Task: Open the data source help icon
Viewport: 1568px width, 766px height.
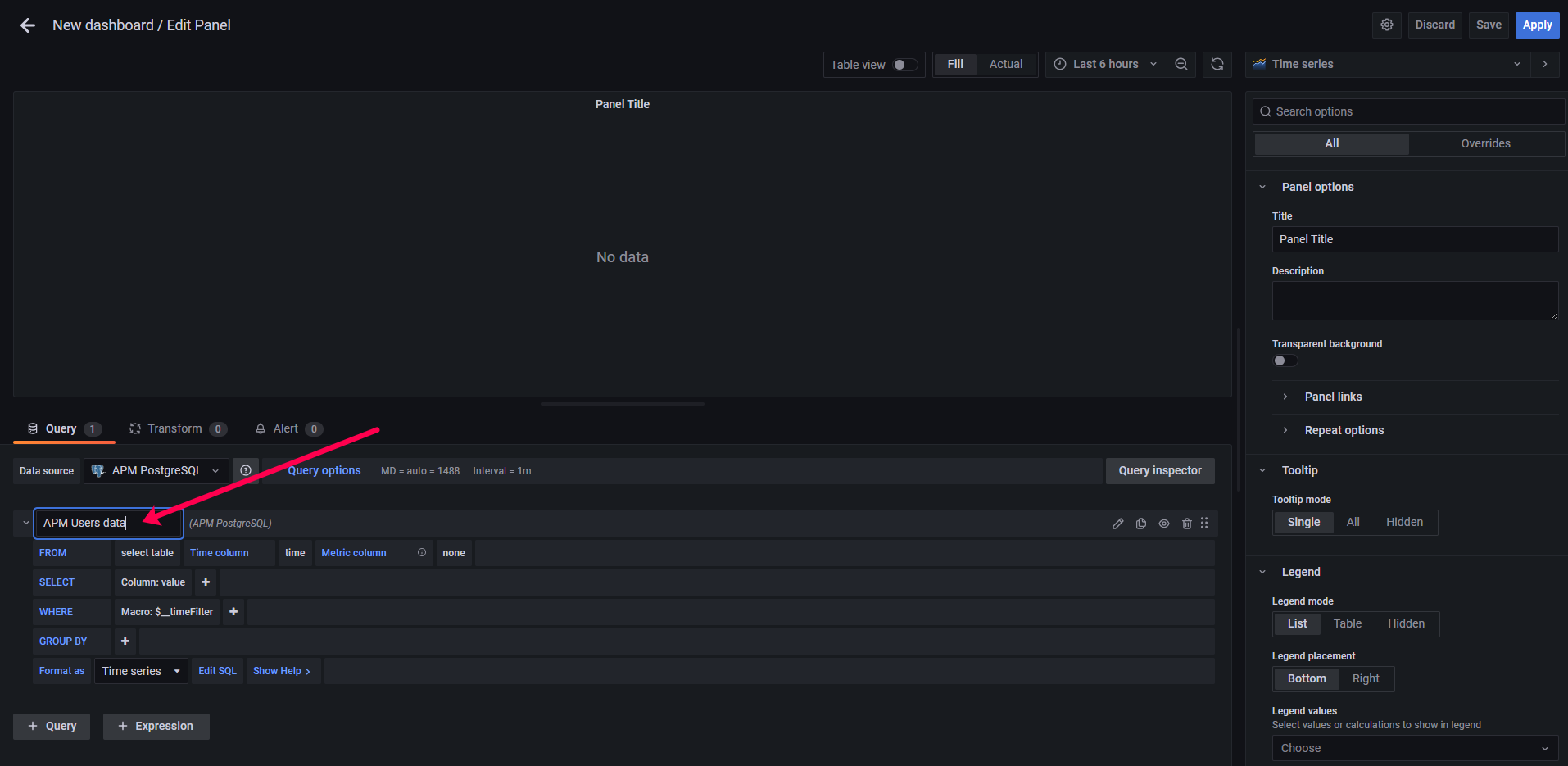Action: pos(246,470)
